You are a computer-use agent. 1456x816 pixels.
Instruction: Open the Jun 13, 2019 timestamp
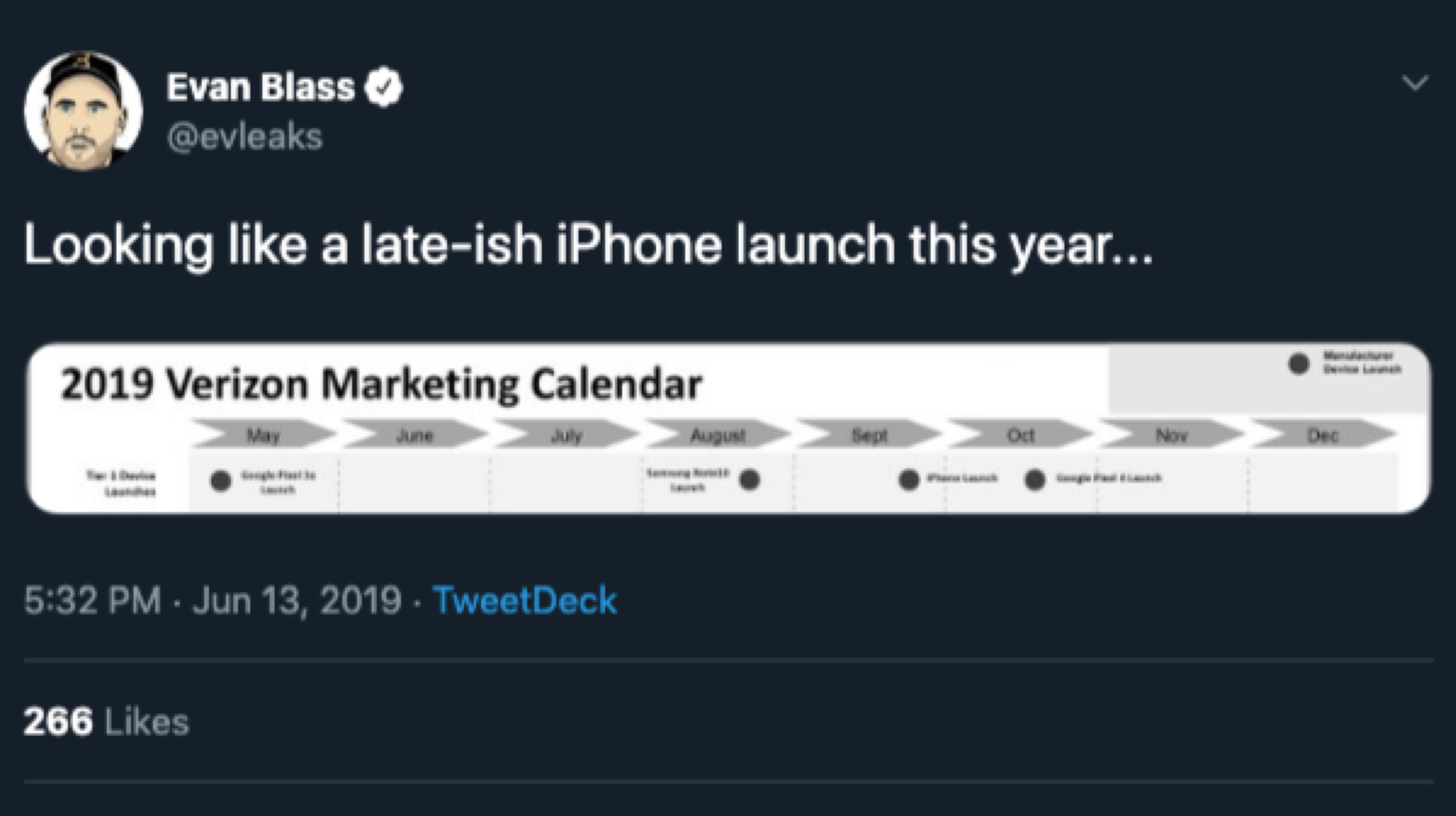click(x=297, y=601)
